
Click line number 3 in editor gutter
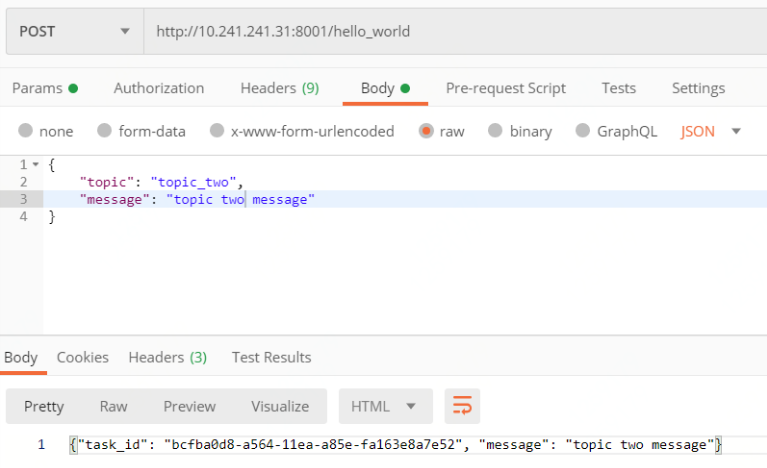(x=23, y=200)
